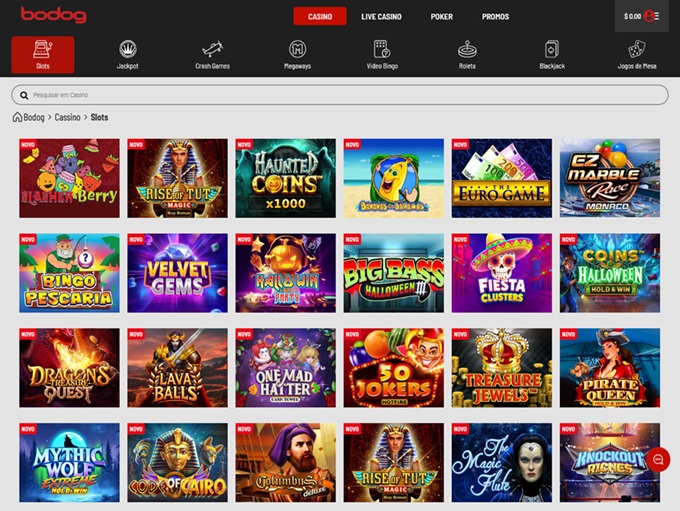Viewport: 680px width, 511px height.
Task: Switch to the Live Casino tab
Action: click(381, 17)
